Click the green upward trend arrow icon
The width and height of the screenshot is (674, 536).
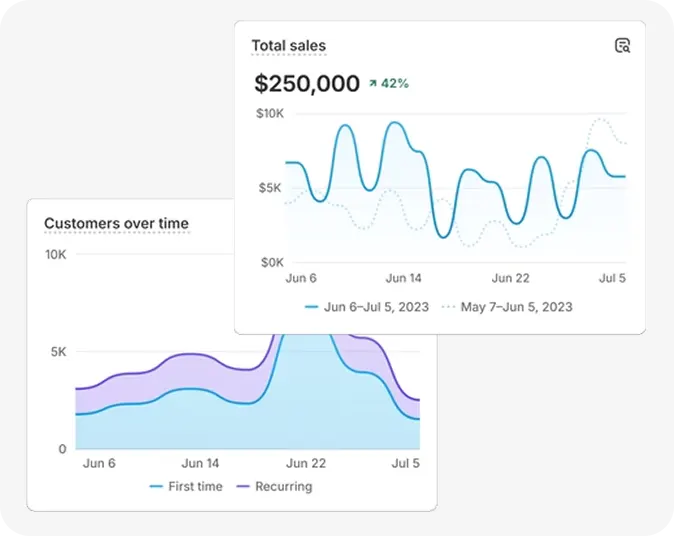(372, 84)
